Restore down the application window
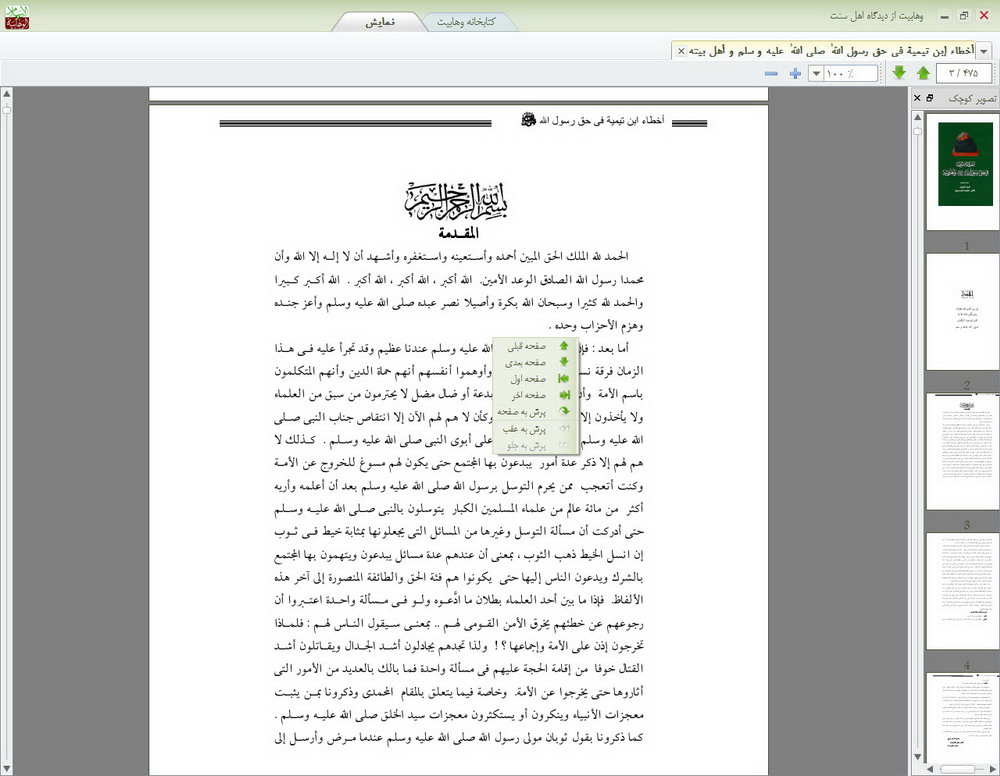The width and height of the screenshot is (1000, 776). [x=964, y=16]
